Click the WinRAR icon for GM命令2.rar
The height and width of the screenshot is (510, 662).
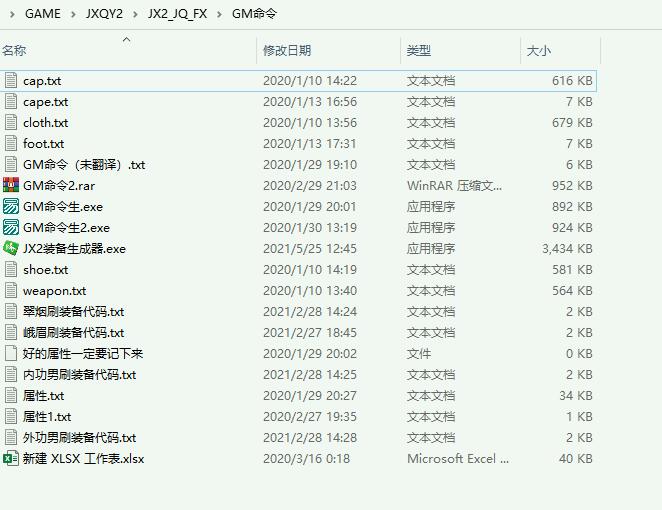coord(11,186)
